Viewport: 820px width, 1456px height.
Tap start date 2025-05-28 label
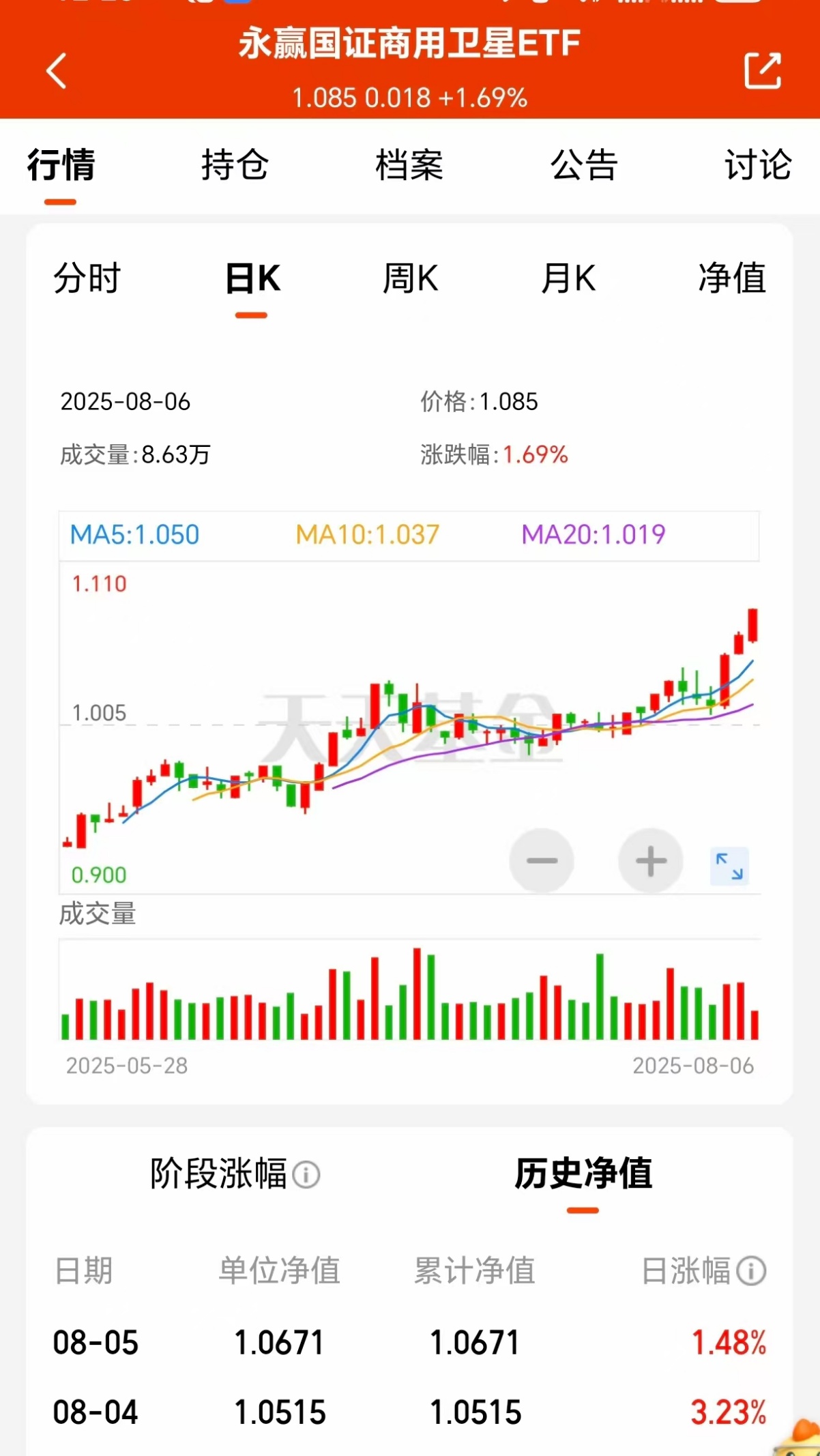(127, 1066)
